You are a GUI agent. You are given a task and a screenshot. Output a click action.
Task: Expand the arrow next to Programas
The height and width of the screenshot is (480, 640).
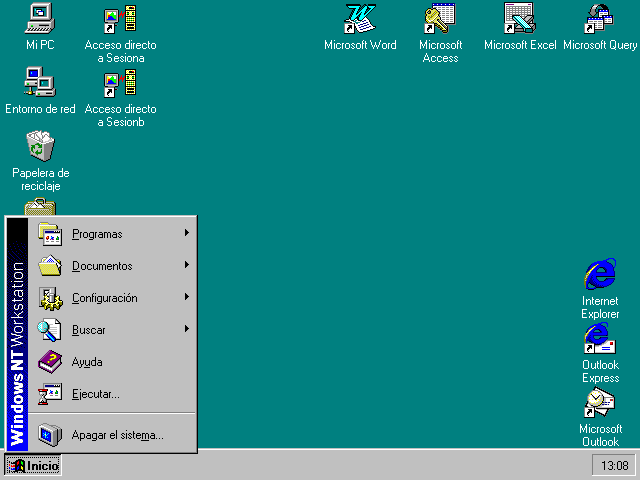pos(187,233)
